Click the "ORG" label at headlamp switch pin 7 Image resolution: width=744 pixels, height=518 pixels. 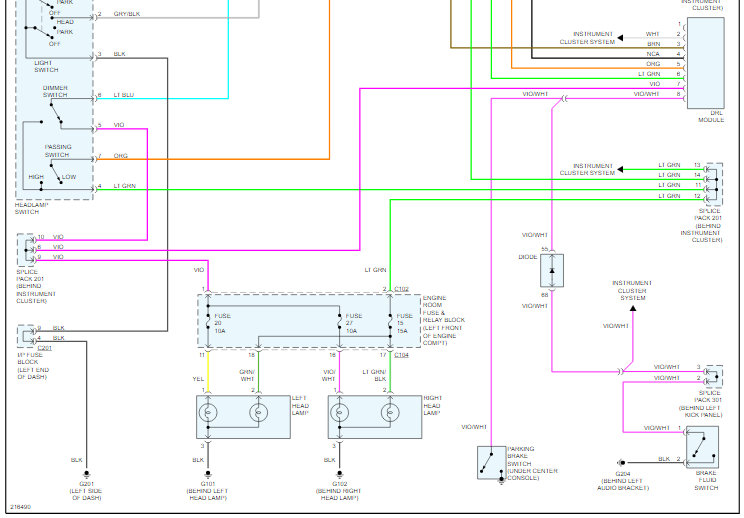(121, 156)
